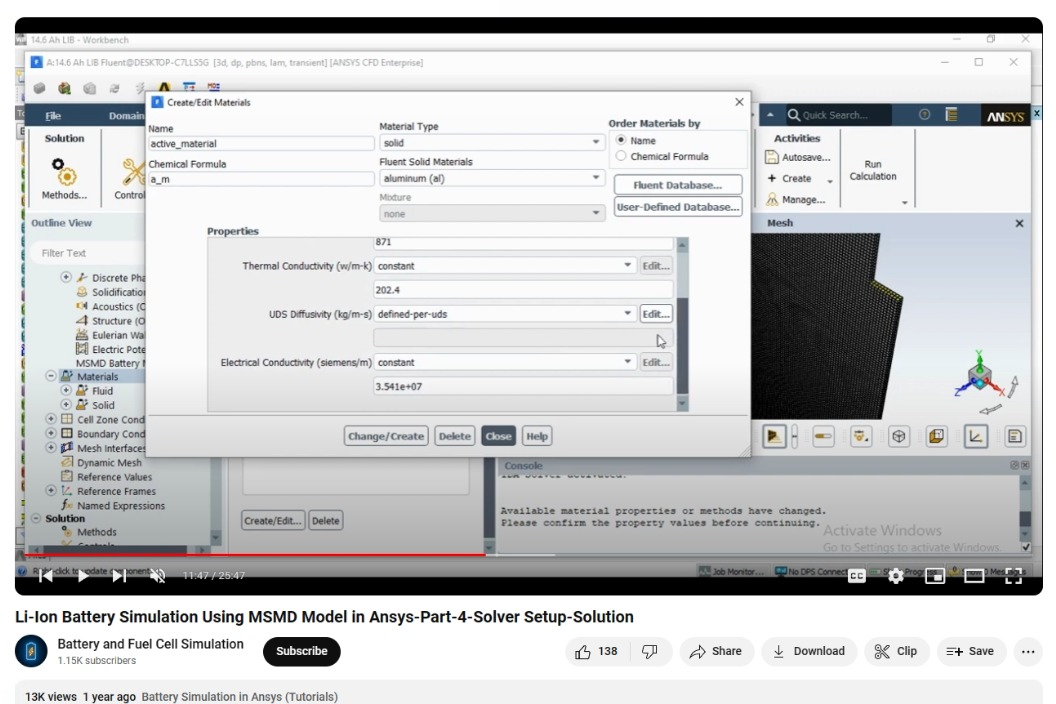The image size is (1056, 704).
Task: Enter fullscreen video mode
Action: click(x=1014, y=575)
